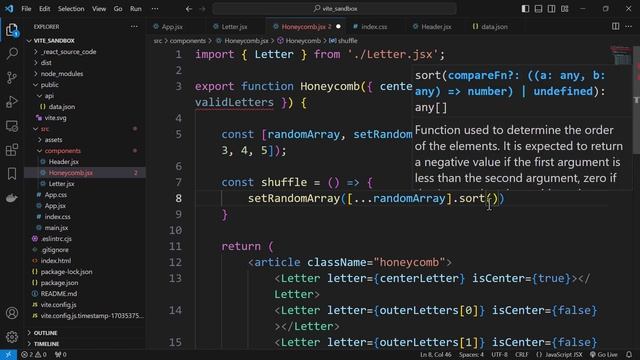Split the editor to the right

[x=615, y=26]
